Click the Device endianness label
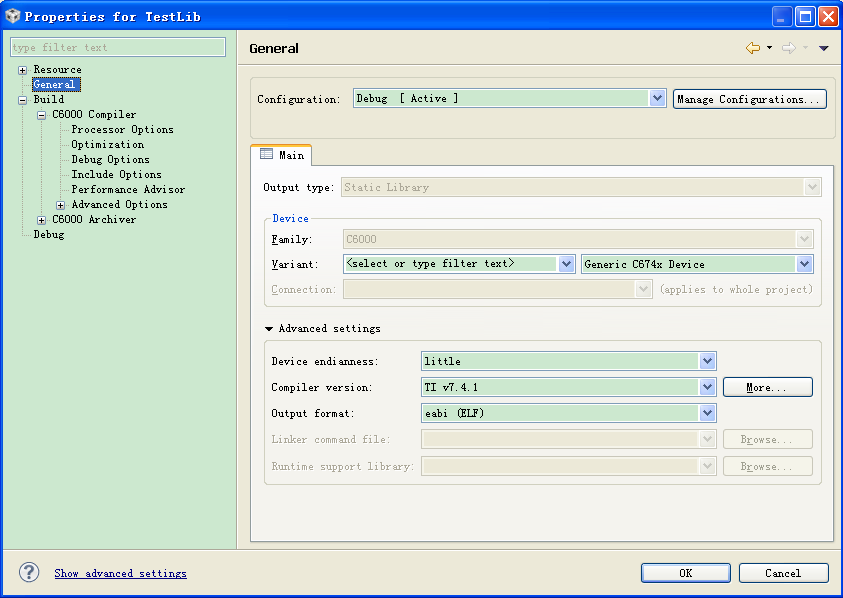The height and width of the screenshot is (598, 843). [325, 361]
